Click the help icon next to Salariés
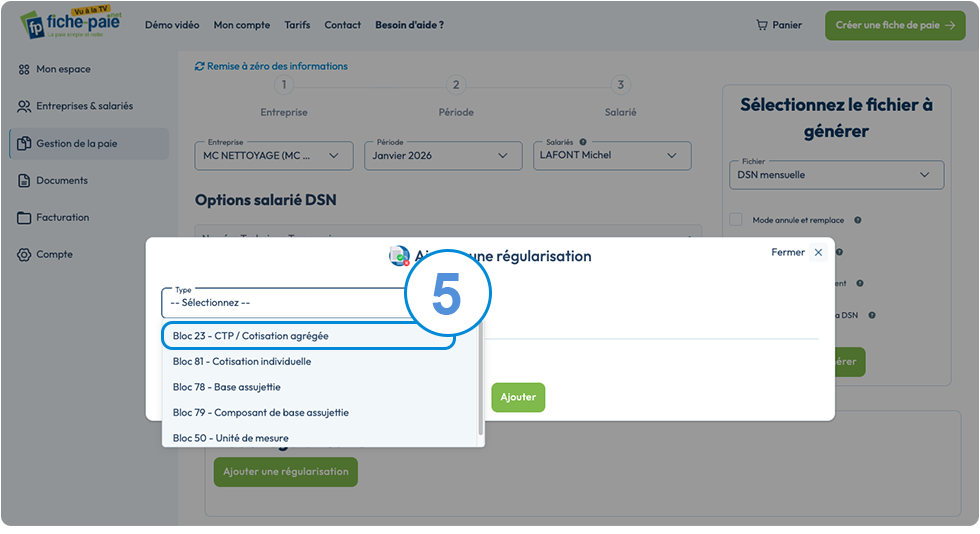Viewport: 980px width, 534px height. (x=582, y=142)
